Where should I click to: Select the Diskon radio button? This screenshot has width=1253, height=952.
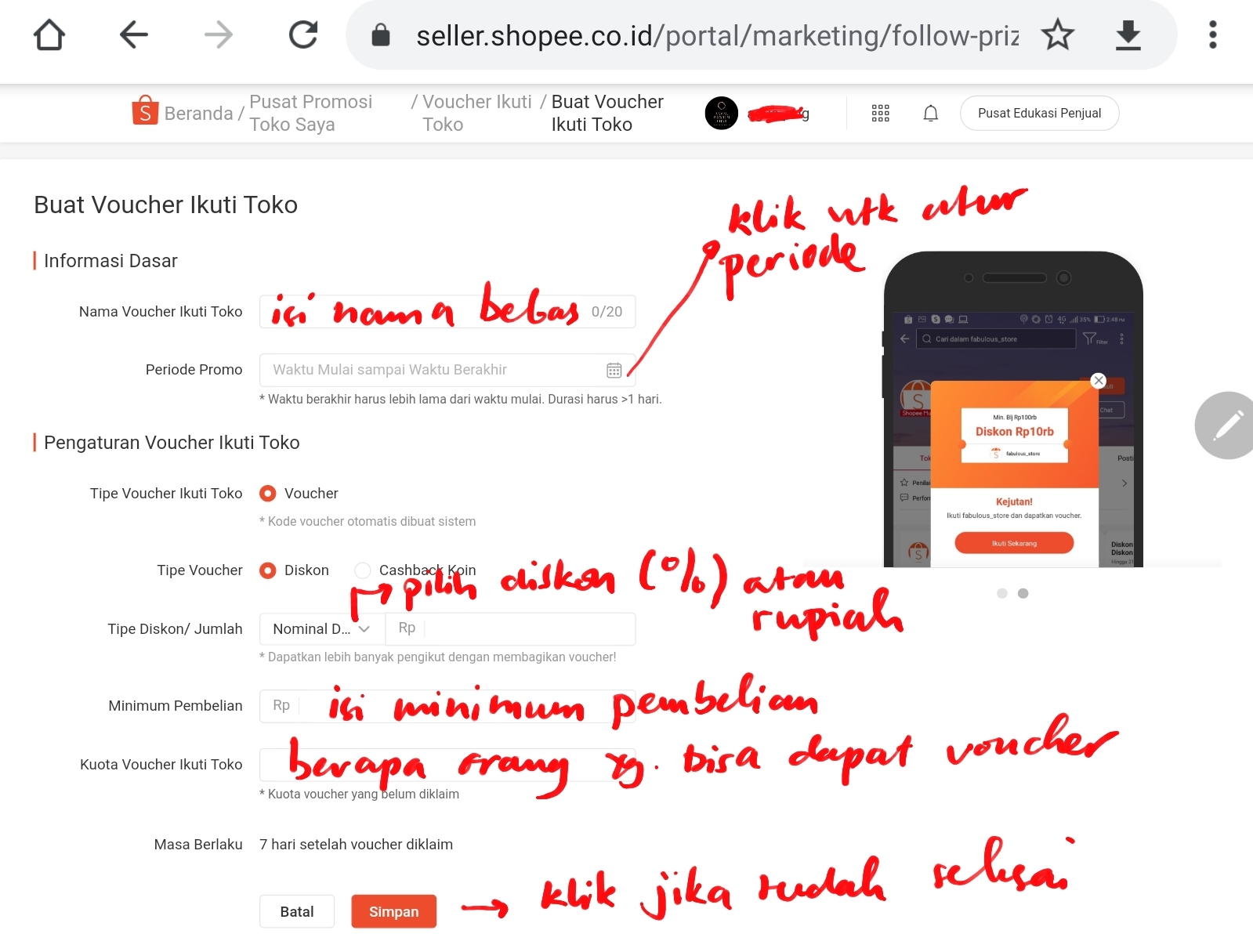pos(268,570)
